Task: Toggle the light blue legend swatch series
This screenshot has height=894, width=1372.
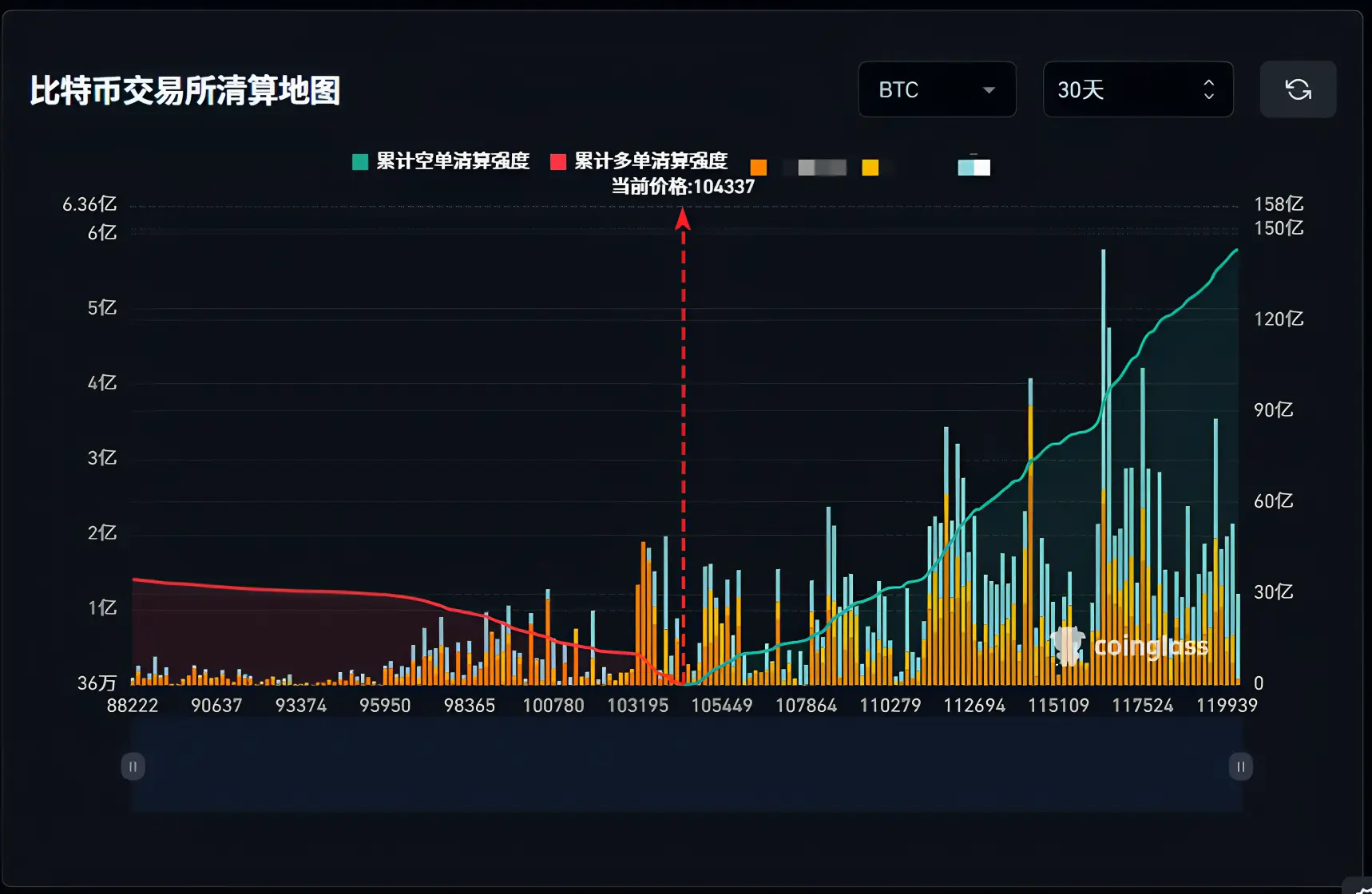Action: coord(974,167)
